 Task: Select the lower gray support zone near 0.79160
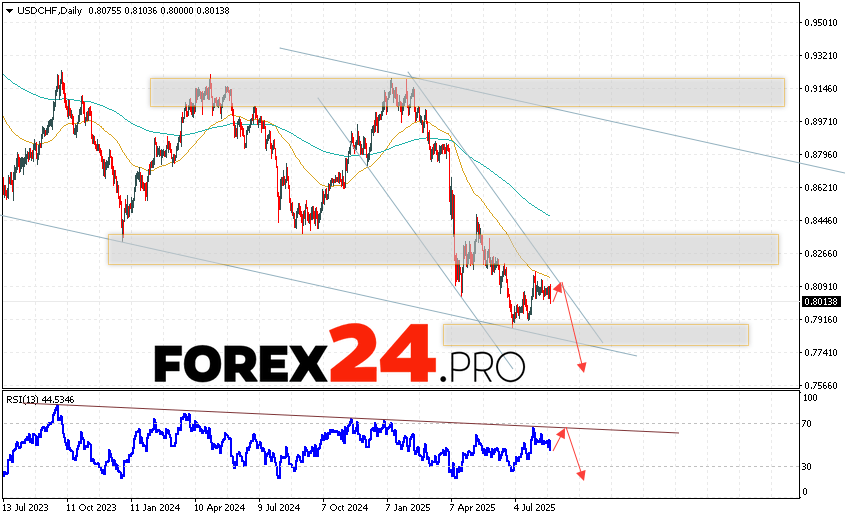pos(595,335)
